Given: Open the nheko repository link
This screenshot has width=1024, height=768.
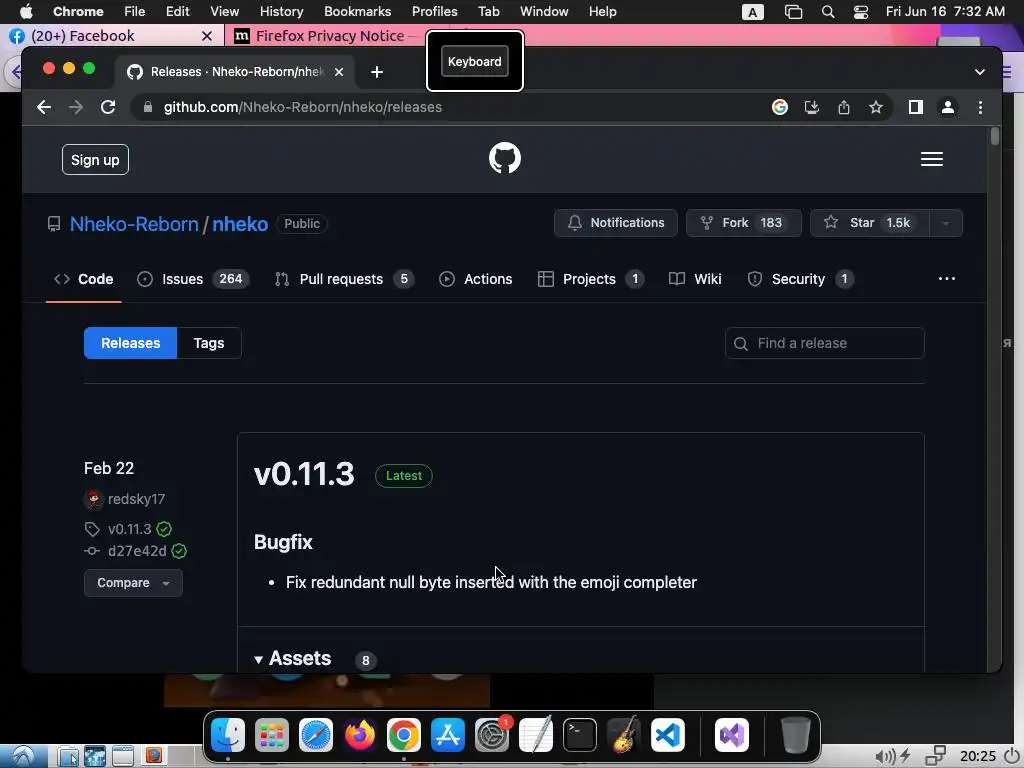Looking at the screenshot, I should 240,224.
